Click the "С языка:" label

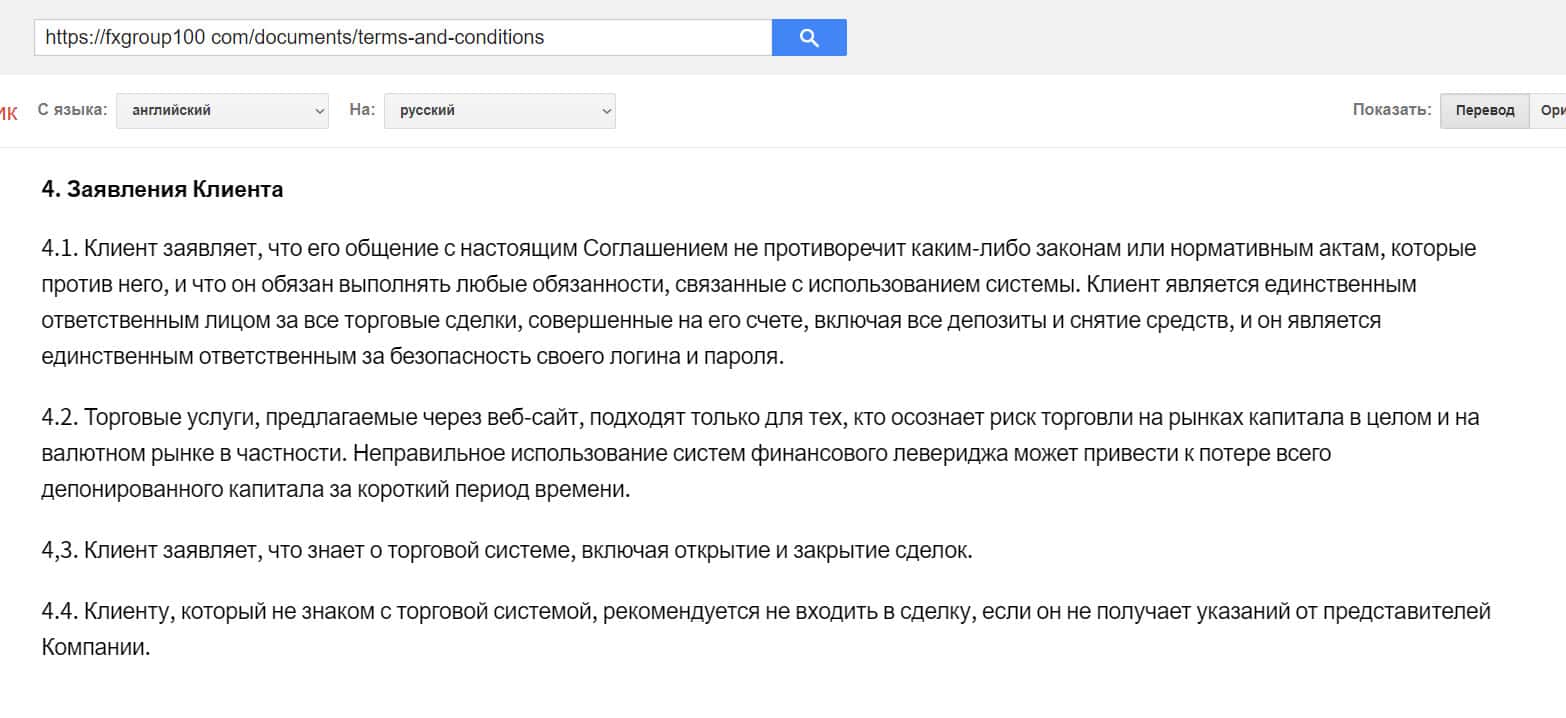pyautogui.click(x=72, y=110)
